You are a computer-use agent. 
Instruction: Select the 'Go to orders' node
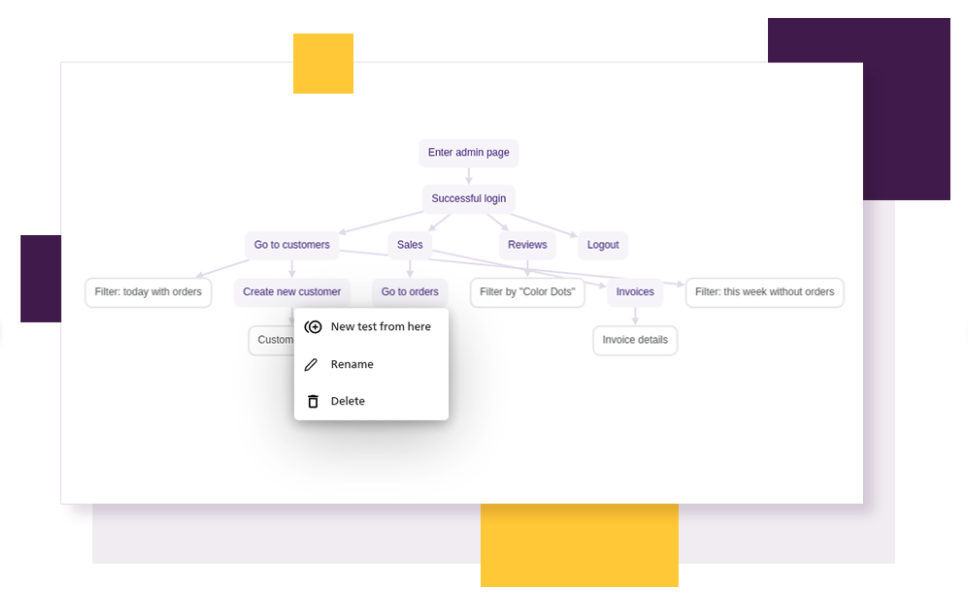[x=410, y=292]
